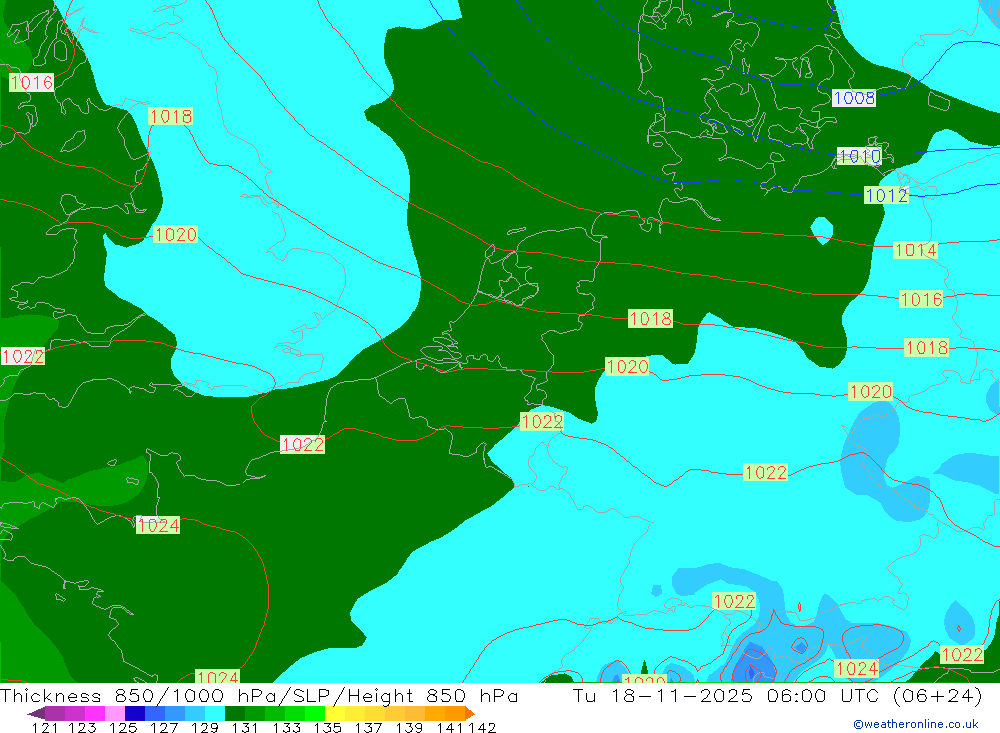Click the 1010 blue isobar label
Image resolution: width=1000 pixels, height=733 pixels.
pos(859,156)
